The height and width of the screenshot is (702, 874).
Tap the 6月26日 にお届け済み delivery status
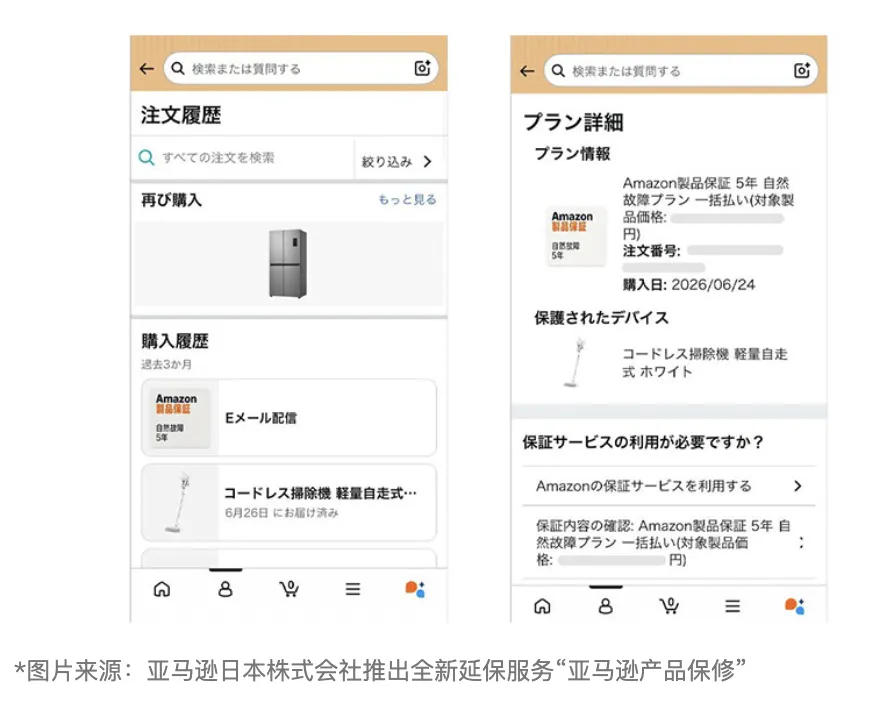[281, 512]
